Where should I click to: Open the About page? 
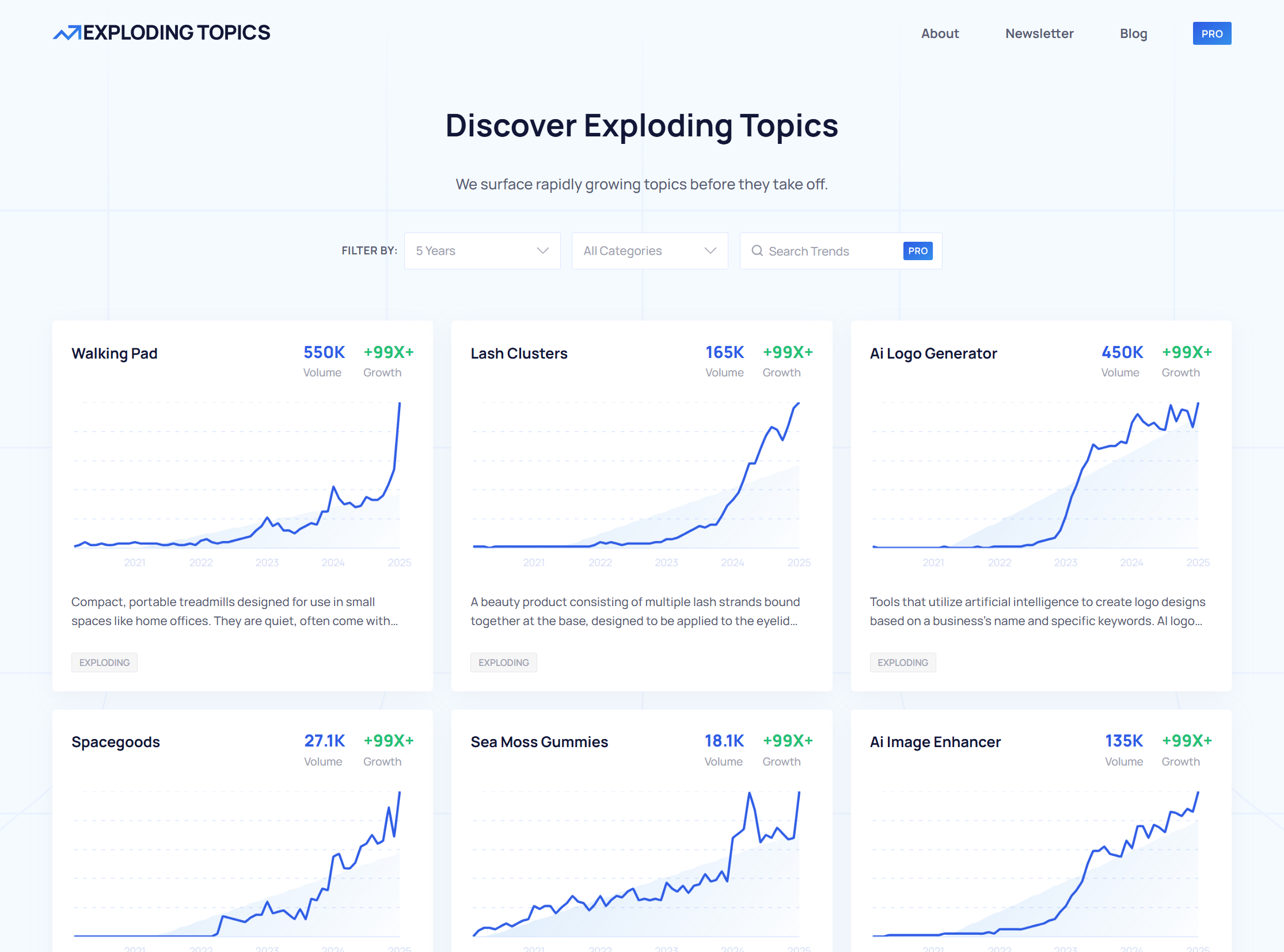[940, 33]
